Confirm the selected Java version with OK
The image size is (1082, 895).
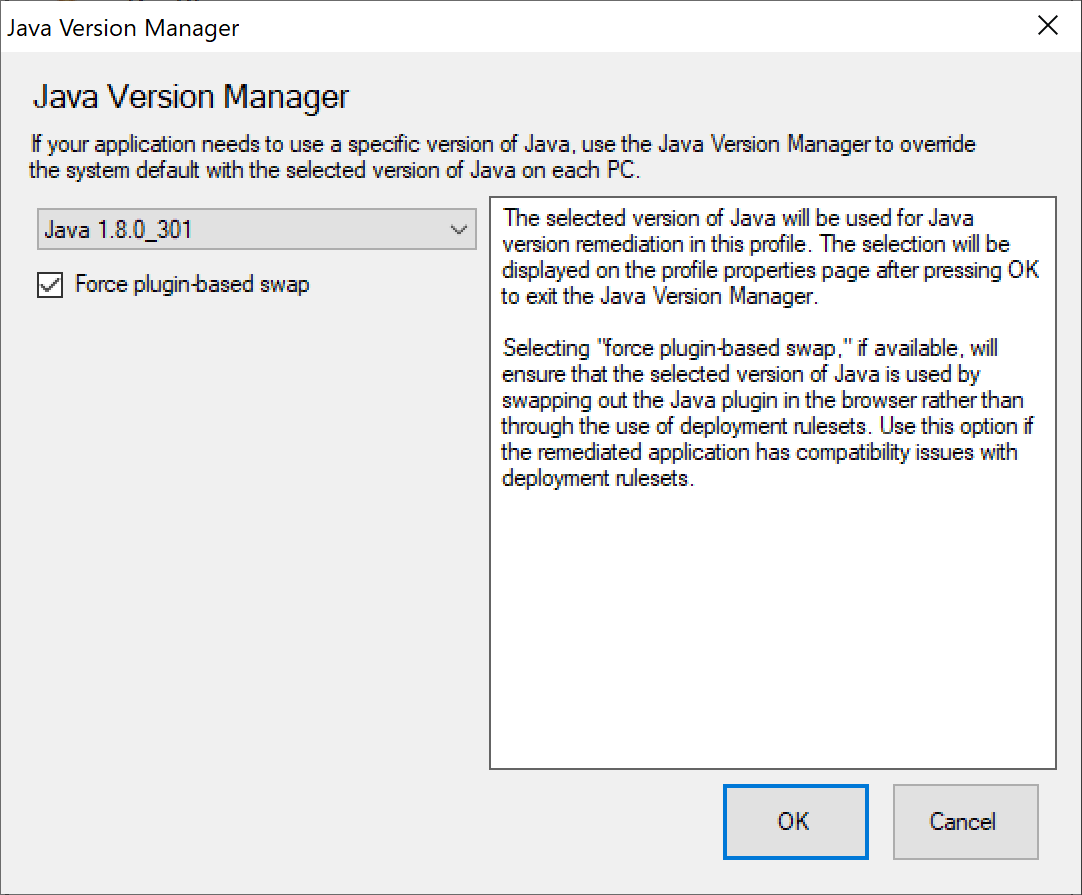click(795, 821)
